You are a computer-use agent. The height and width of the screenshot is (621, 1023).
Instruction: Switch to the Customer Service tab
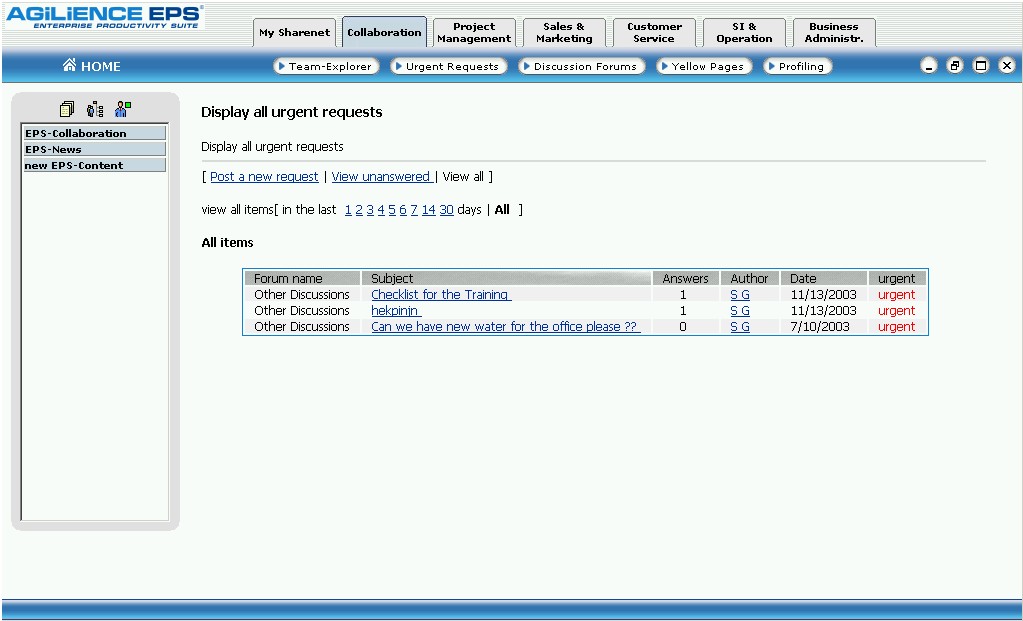tap(654, 33)
